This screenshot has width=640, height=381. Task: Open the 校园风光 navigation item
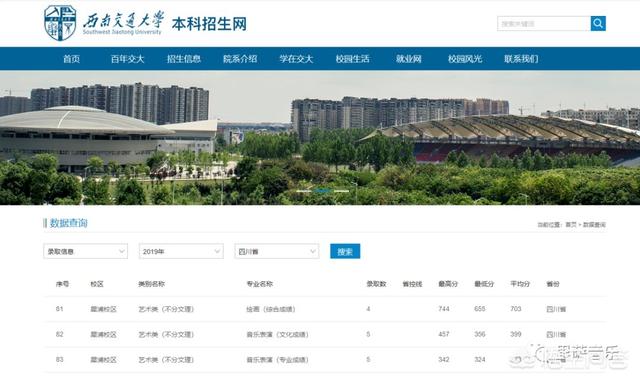(465, 59)
